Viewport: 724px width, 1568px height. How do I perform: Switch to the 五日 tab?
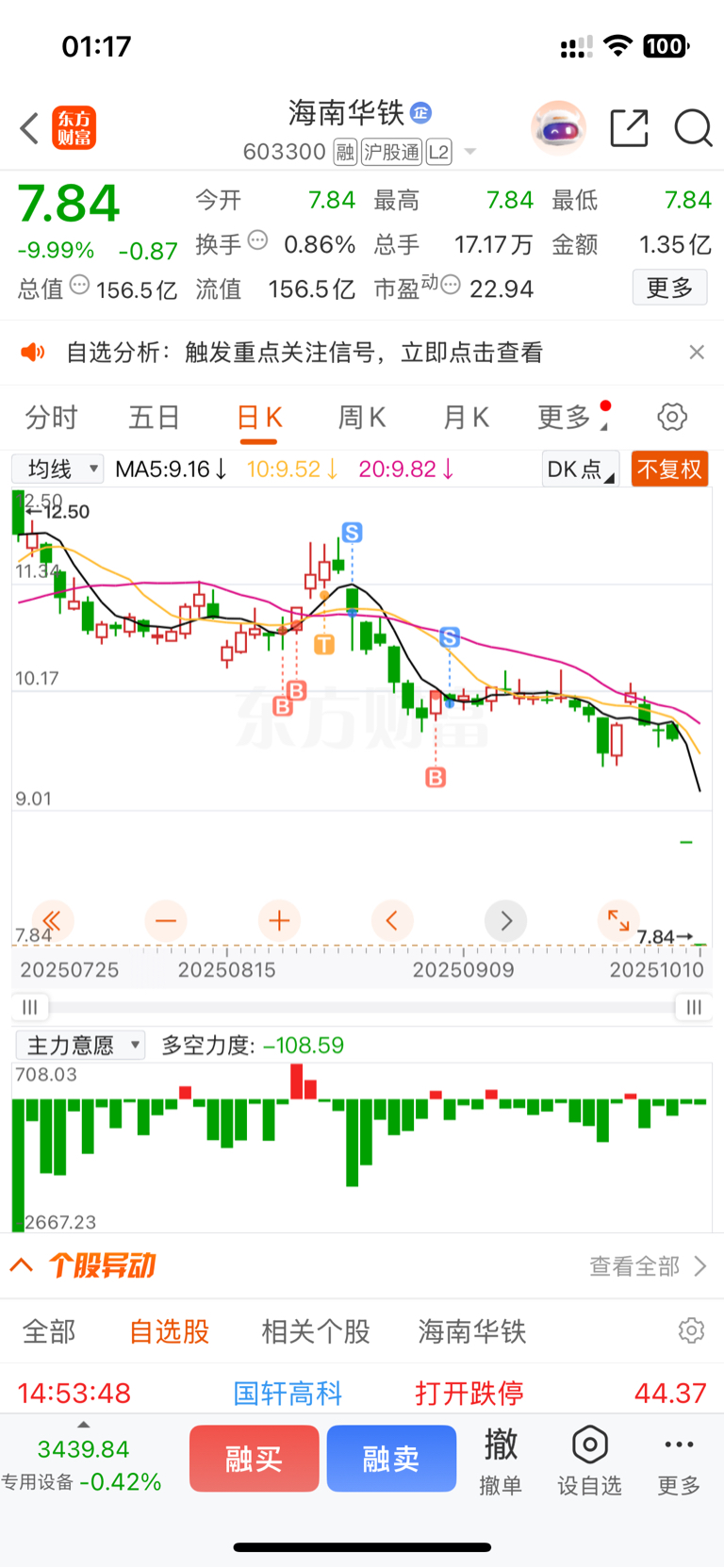[155, 417]
